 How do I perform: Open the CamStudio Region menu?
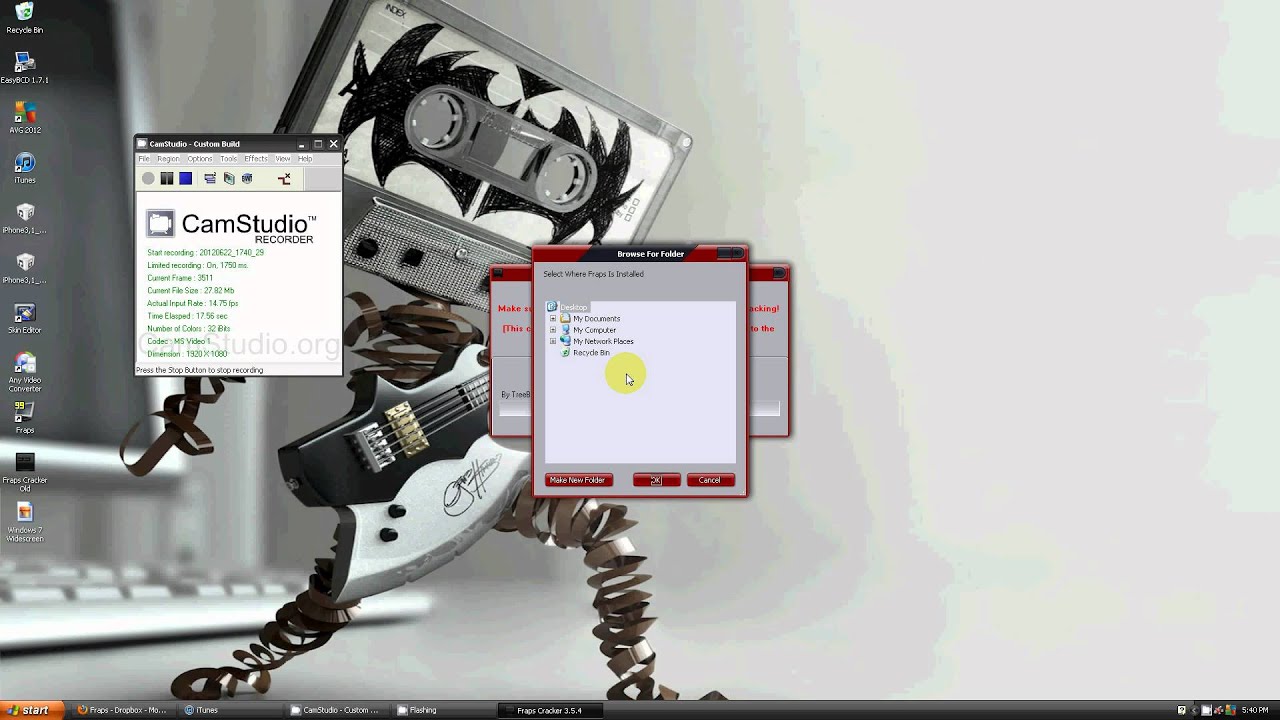pos(168,159)
